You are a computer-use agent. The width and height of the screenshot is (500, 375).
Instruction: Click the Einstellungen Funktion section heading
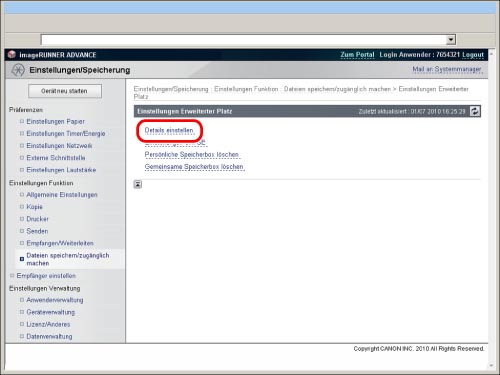click(x=41, y=183)
